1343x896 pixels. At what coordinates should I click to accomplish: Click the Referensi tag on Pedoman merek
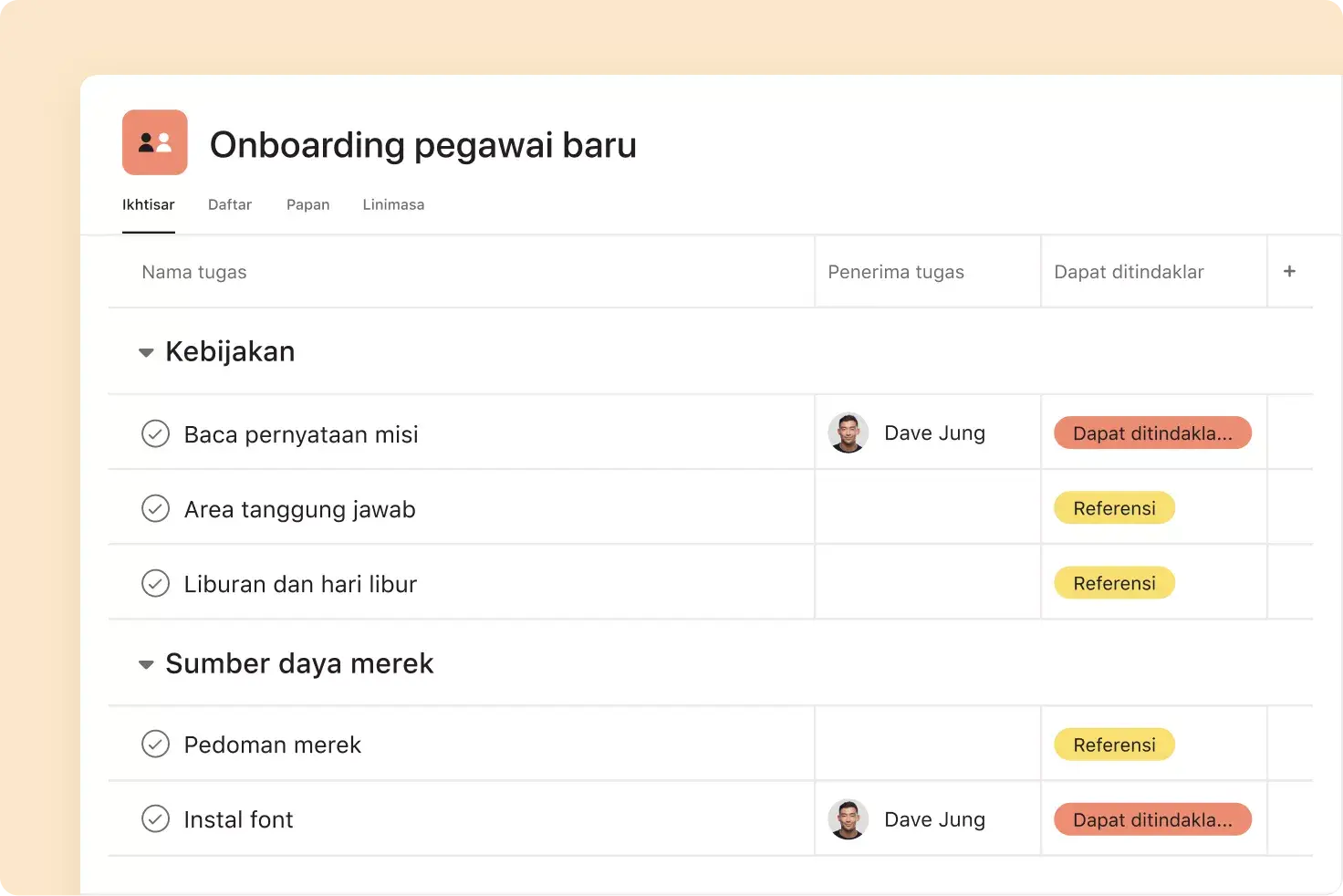[x=1114, y=744]
